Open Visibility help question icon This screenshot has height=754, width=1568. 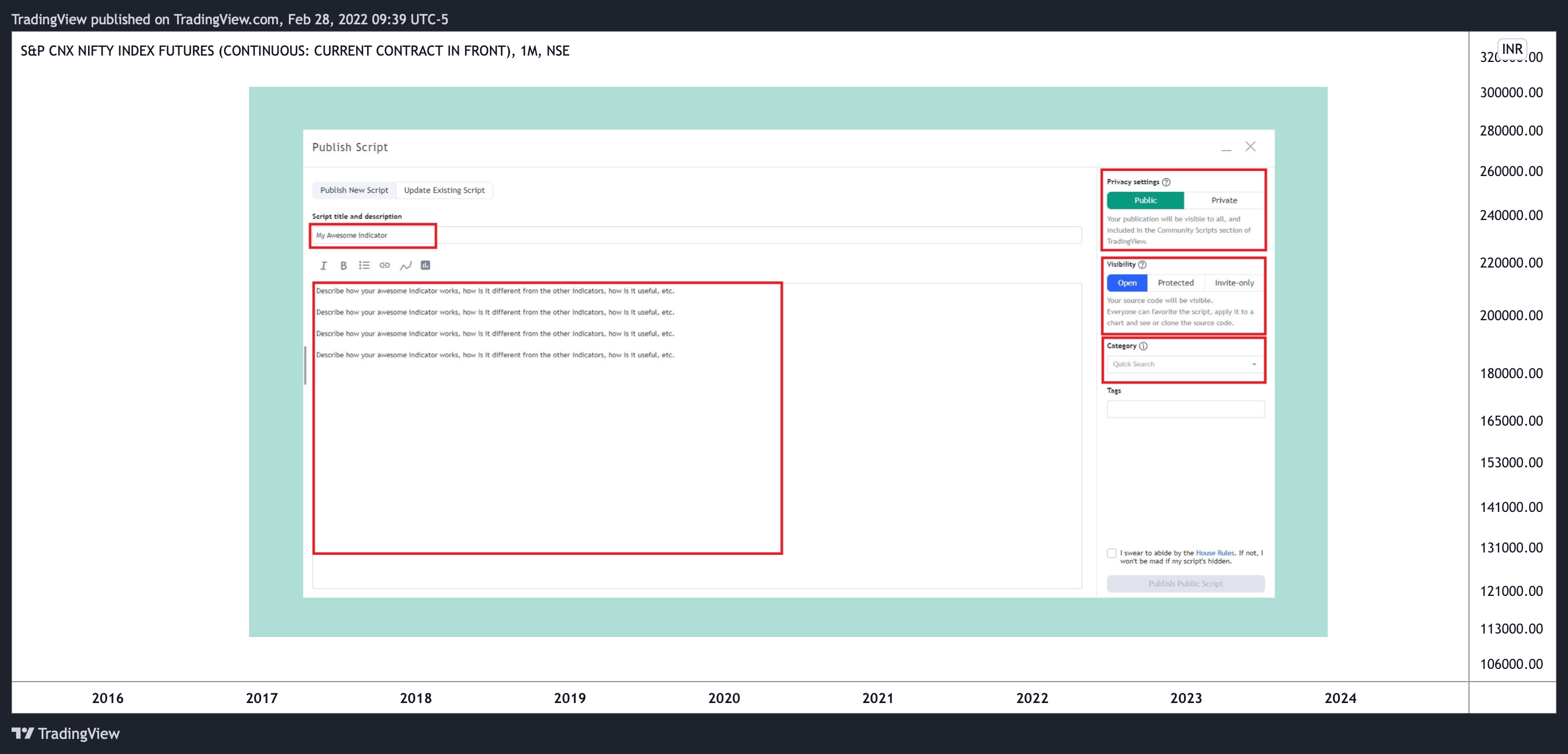(x=1142, y=265)
